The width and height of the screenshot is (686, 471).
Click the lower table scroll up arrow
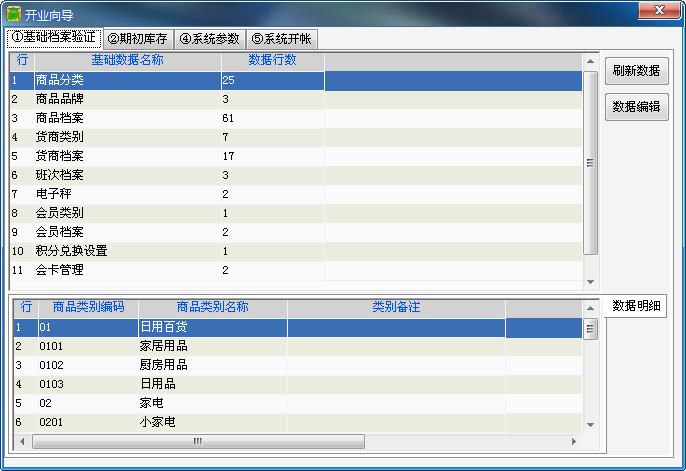click(x=590, y=308)
